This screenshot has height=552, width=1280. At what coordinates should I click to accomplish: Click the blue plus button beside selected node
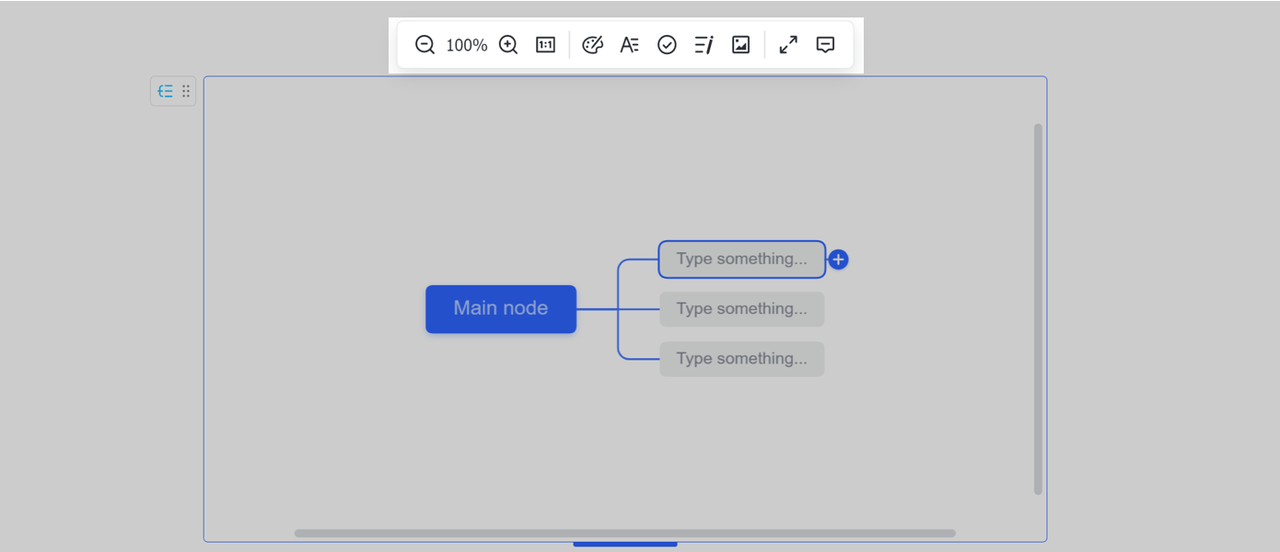coord(838,260)
